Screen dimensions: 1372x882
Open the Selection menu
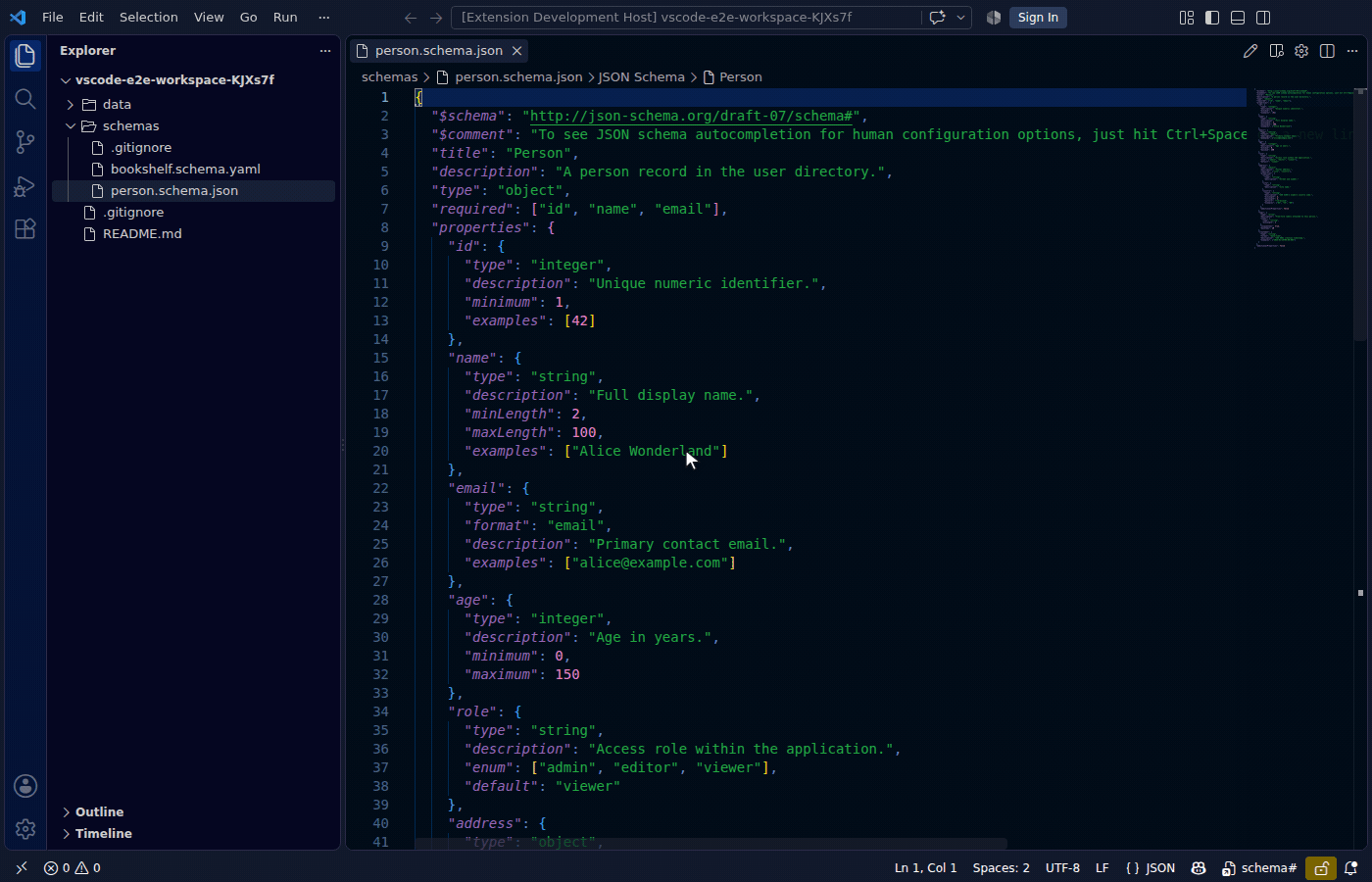tap(149, 18)
